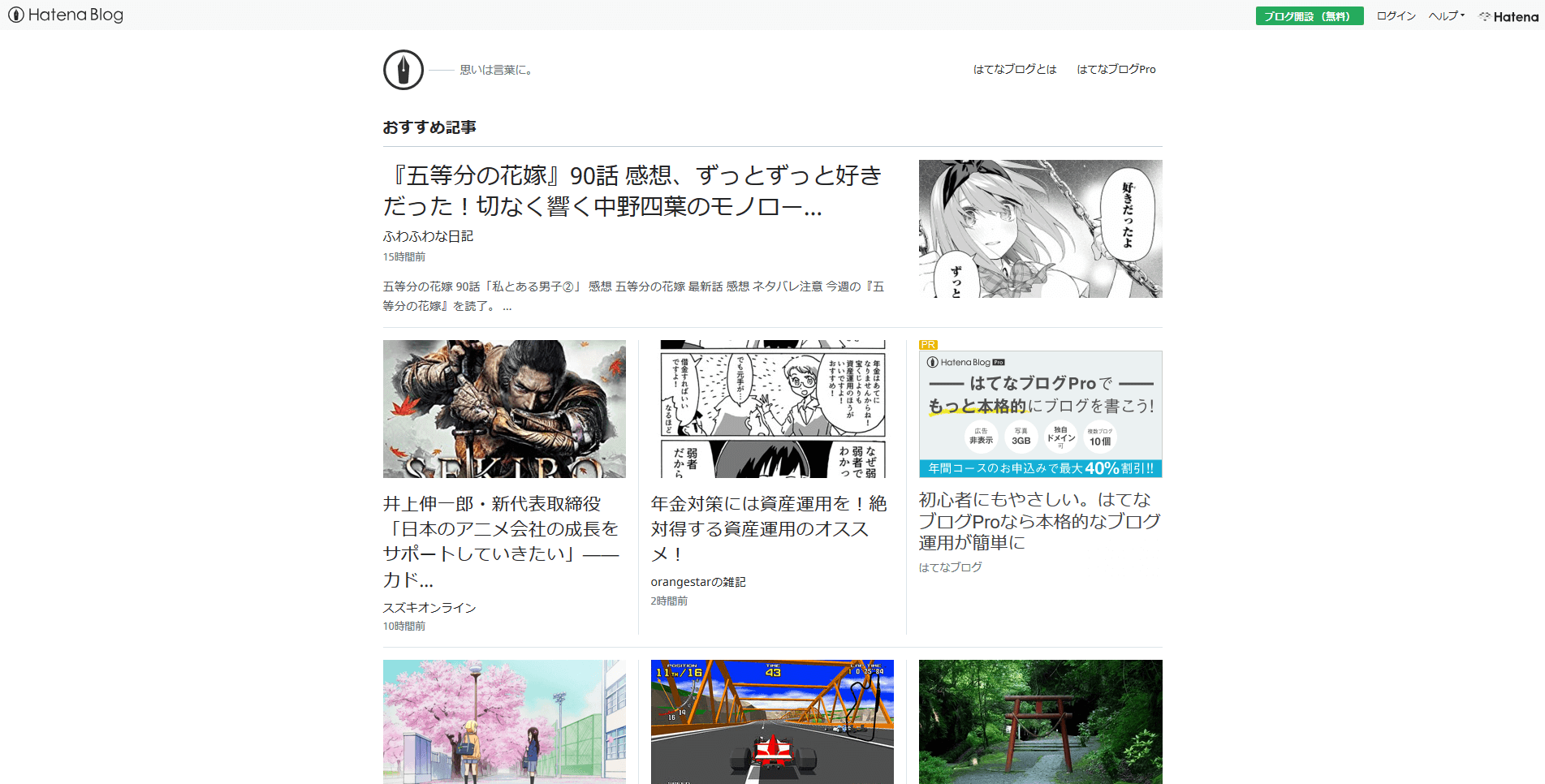This screenshot has height=784, width=1545.
Task: Click the yellow PR badge label
Action: click(928, 345)
